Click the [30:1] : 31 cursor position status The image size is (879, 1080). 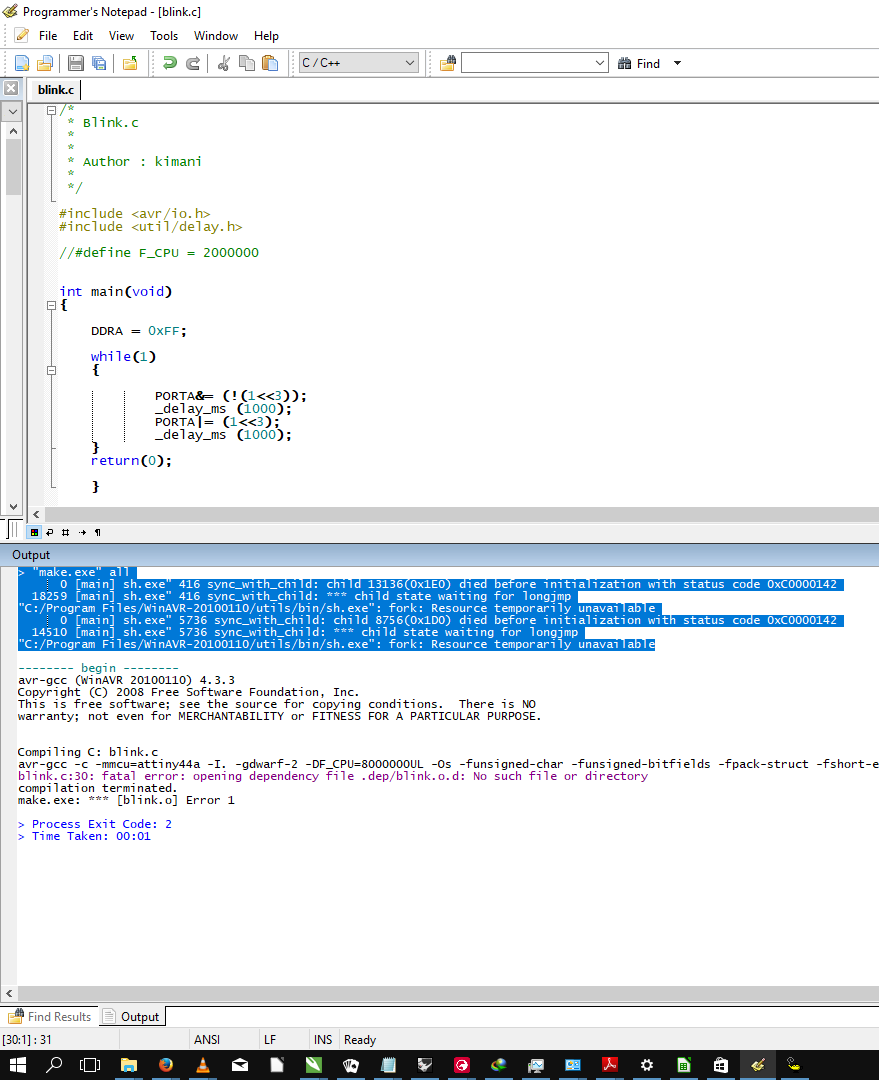(27, 1039)
